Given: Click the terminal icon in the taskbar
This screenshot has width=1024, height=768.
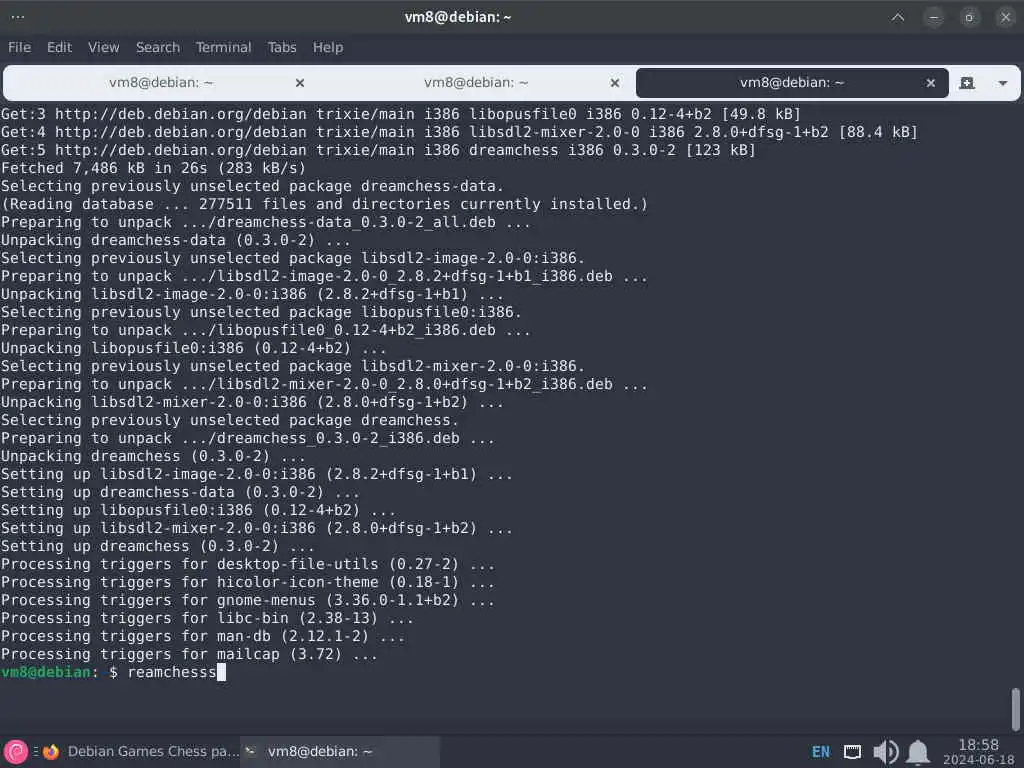Looking at the screenshot, I should [x=251, y=751].
